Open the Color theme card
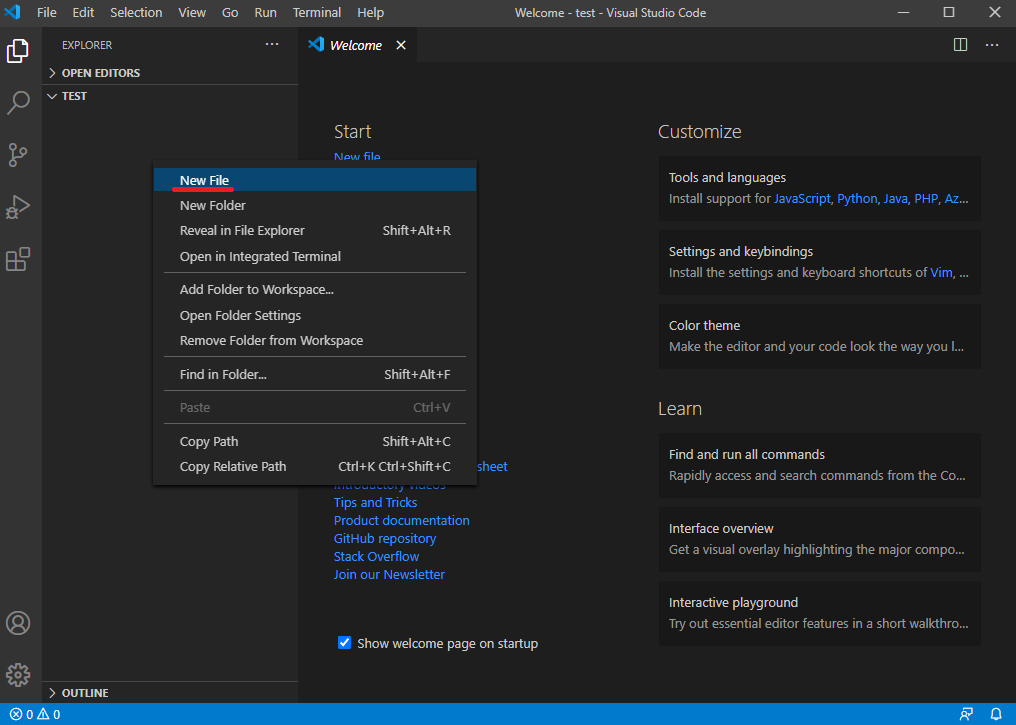The width and height of the screenshot is (1016, 725). pyautogui.click(x=820, y=336)
